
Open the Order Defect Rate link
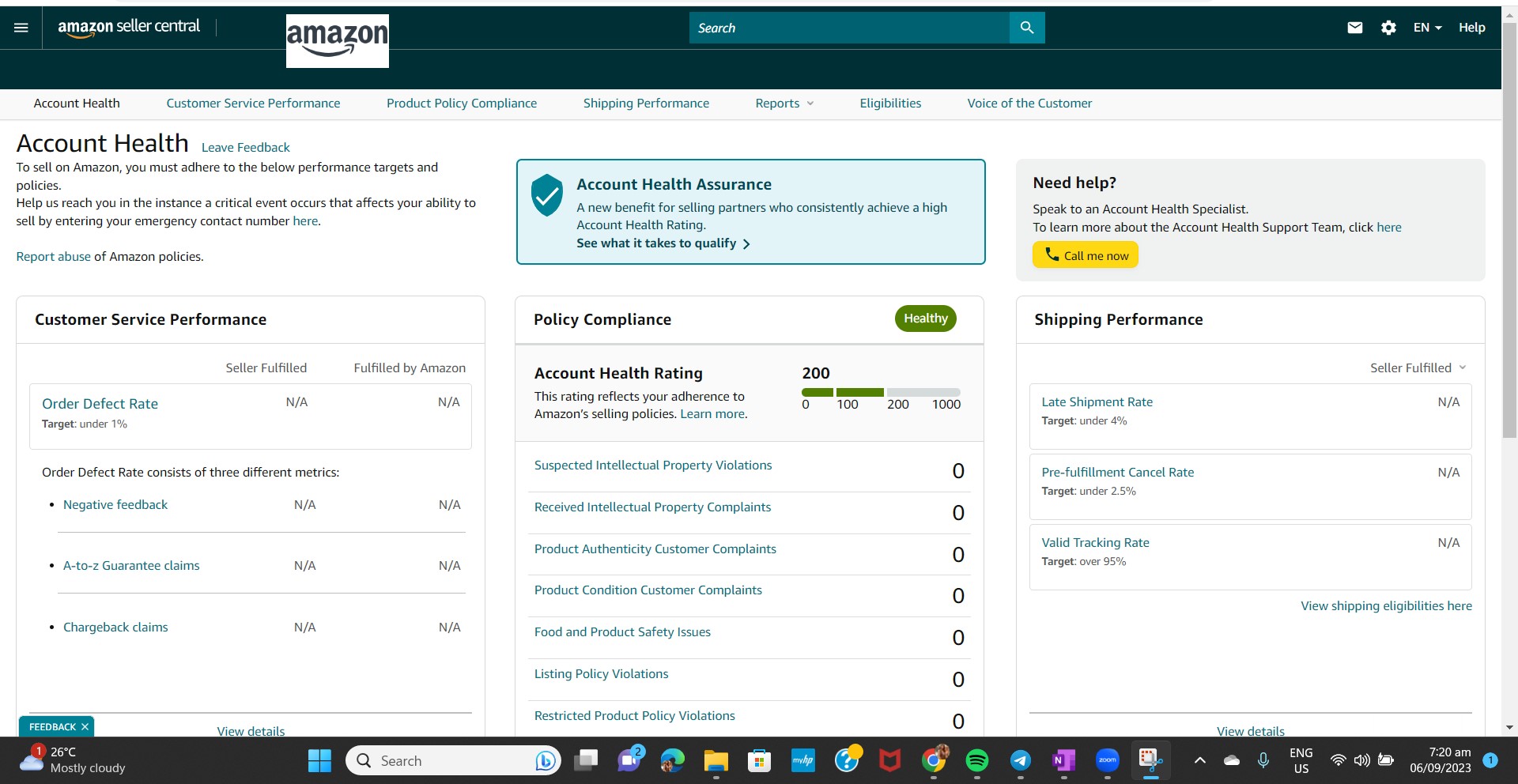(x=100, y=404)
